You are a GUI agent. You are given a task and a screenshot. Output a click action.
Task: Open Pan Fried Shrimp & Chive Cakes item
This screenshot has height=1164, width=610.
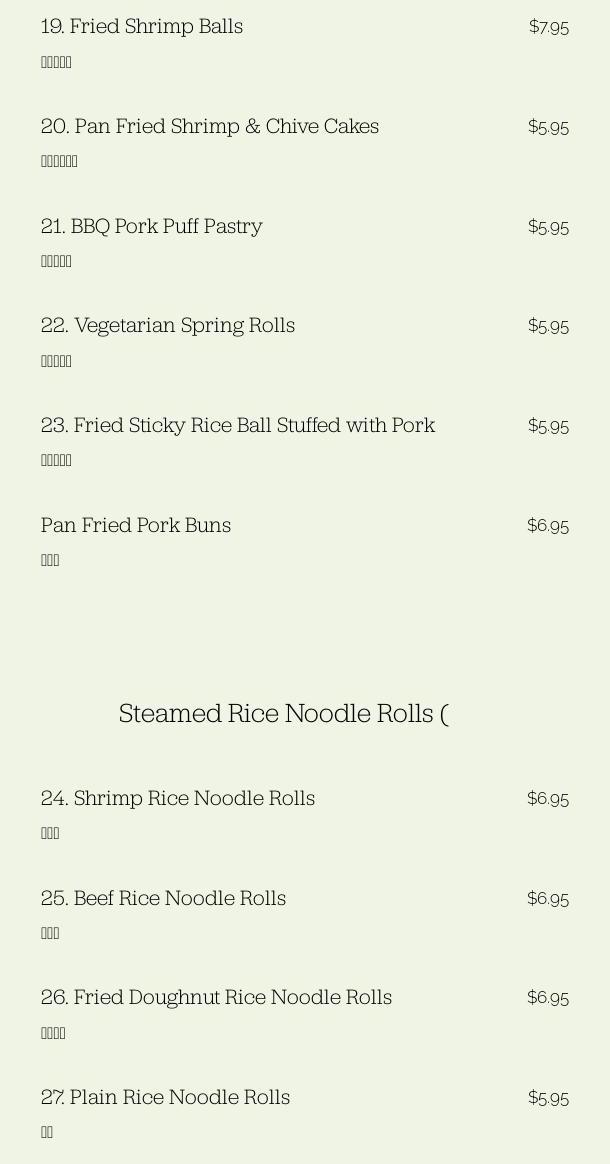tap(210, 126)
